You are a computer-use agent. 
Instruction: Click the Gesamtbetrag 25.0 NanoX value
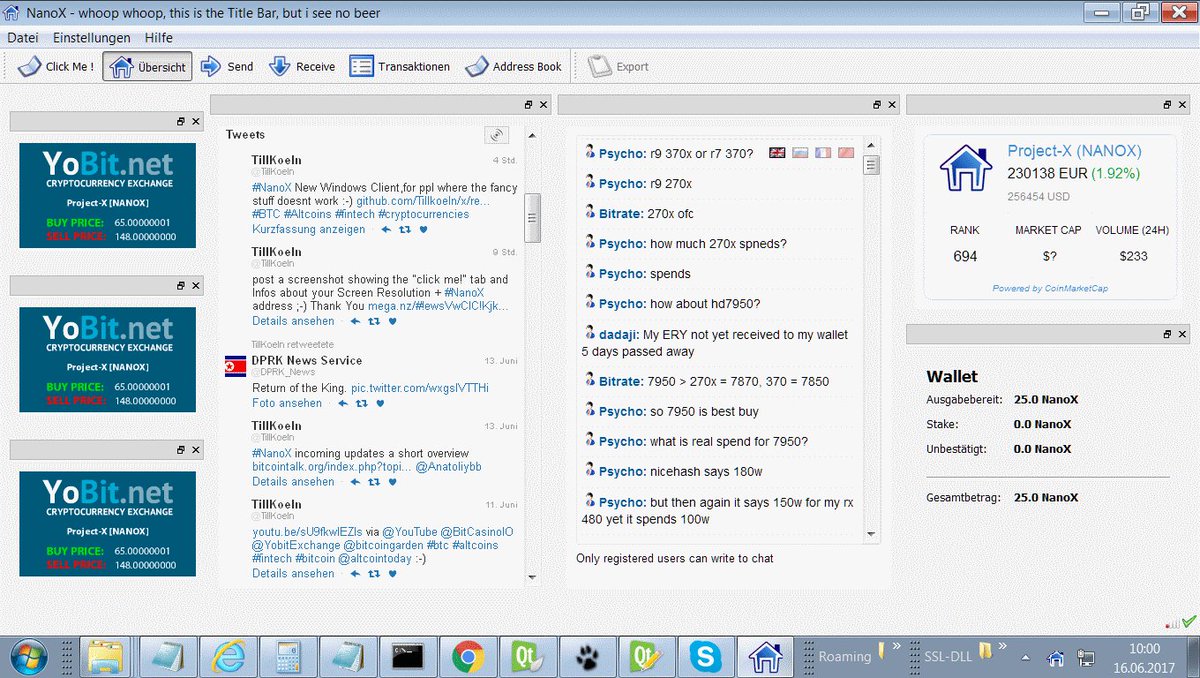click(1046, 497)
